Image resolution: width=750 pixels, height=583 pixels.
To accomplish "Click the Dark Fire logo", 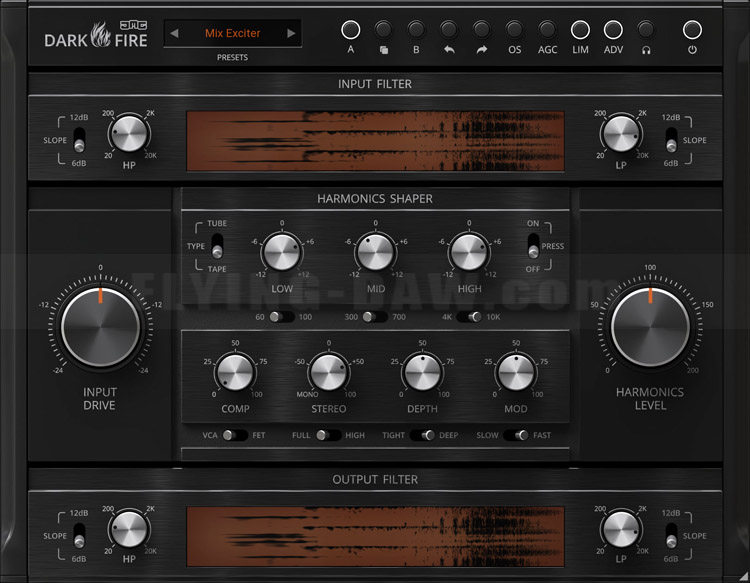I will pos(96,34).
